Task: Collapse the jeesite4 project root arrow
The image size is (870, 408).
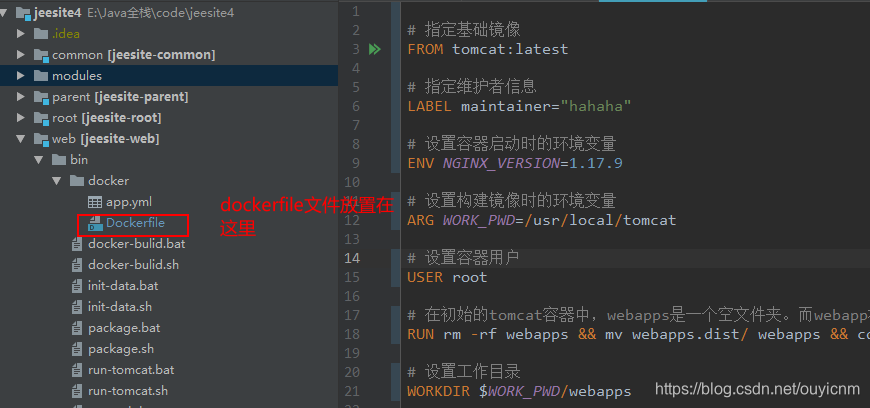Action: pos(3,13)
